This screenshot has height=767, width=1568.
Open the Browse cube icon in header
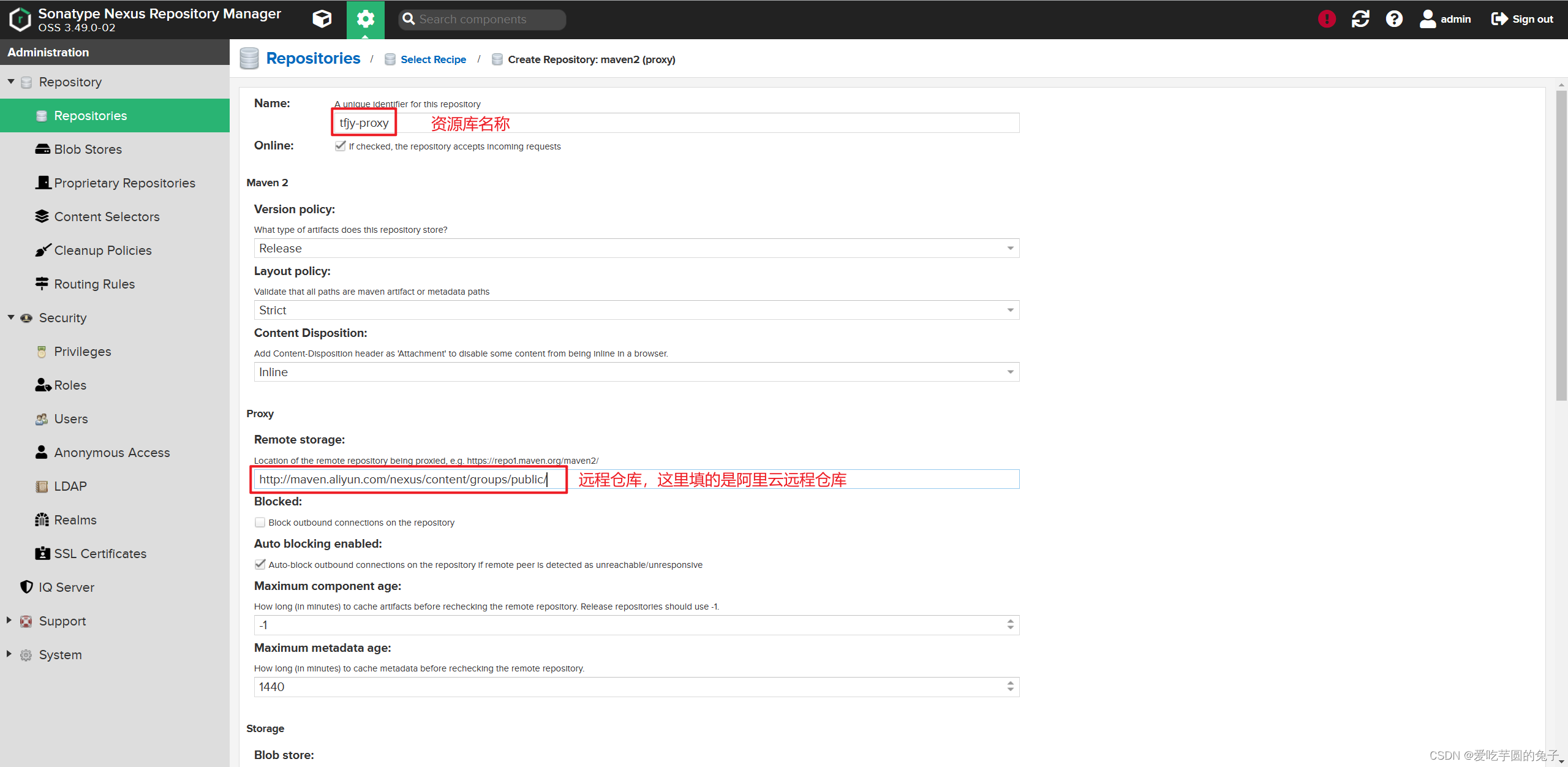pyautogui.click(x=322, y=19)
